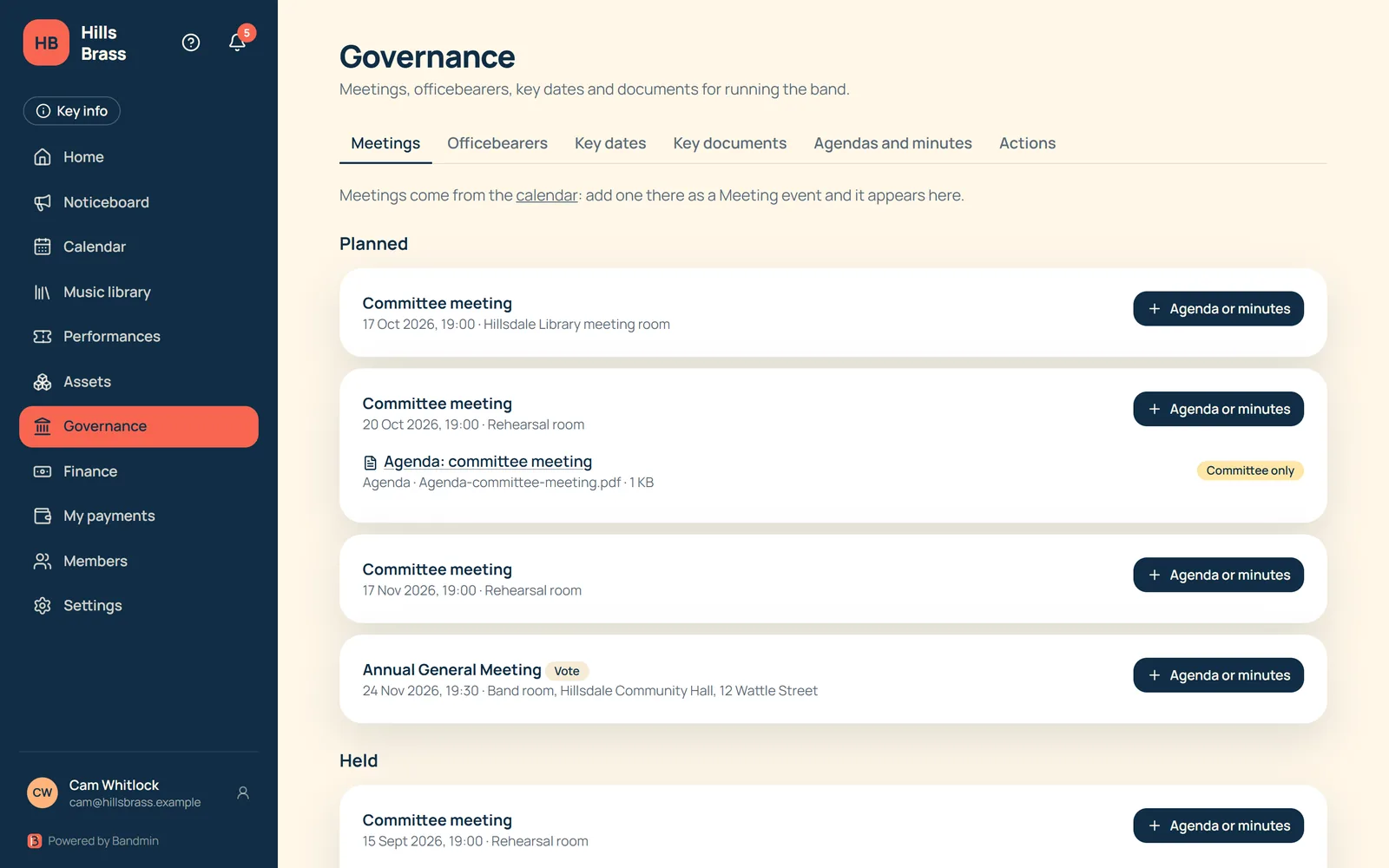Click the Committee only badge
This screenshot has height=868, width=1389.
1250,470
